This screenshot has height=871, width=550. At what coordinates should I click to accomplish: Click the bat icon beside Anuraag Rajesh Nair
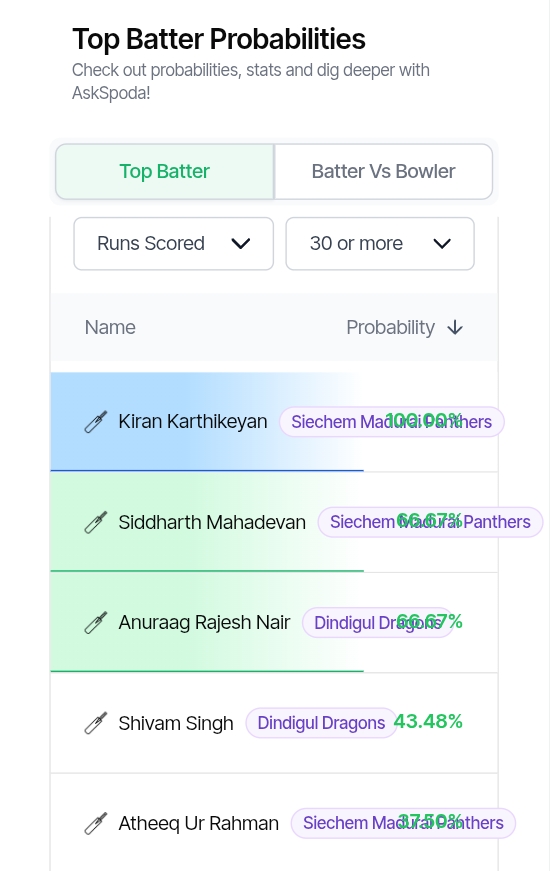coord(96,622)
